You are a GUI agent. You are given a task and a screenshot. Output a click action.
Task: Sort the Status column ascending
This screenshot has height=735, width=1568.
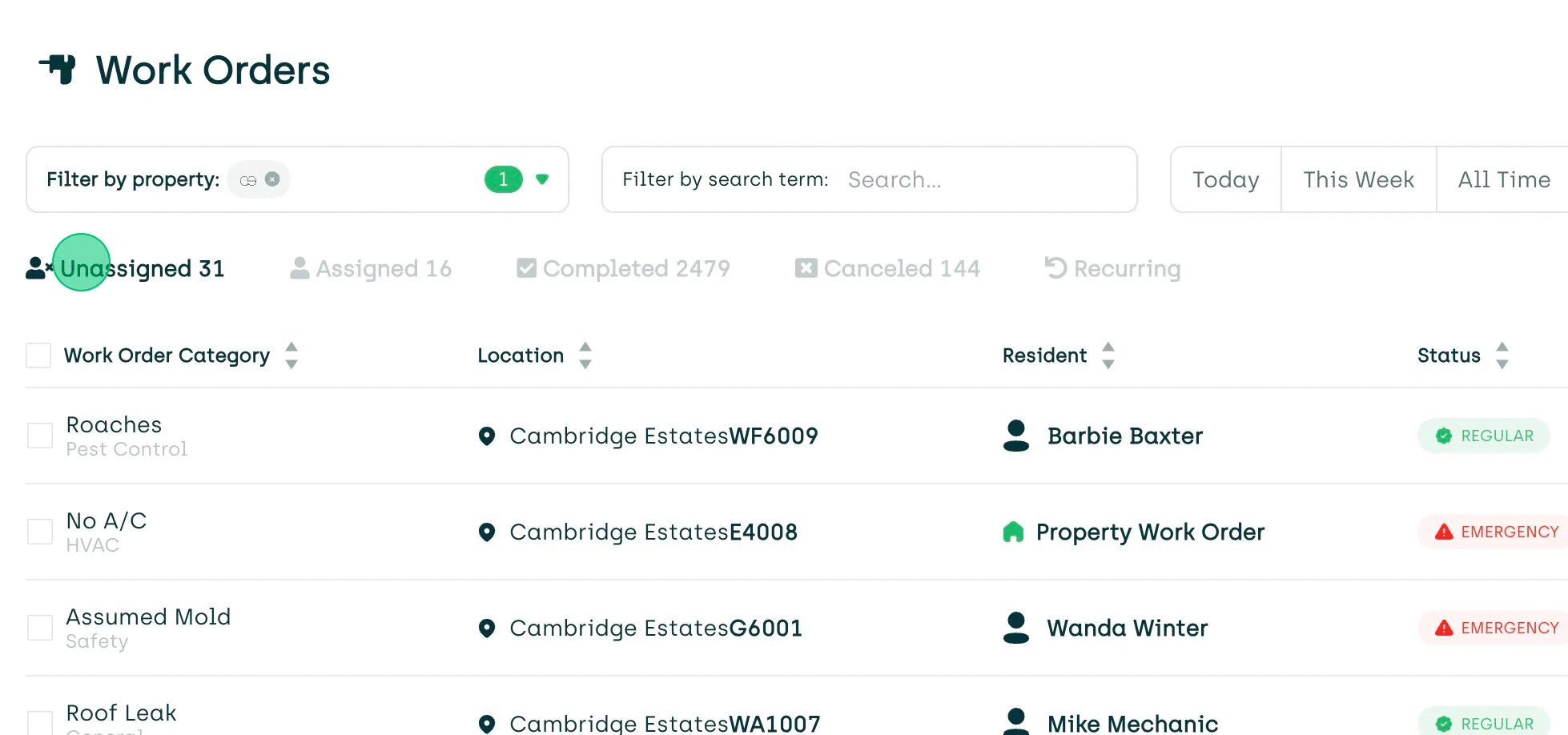[x=1502, y=348]
